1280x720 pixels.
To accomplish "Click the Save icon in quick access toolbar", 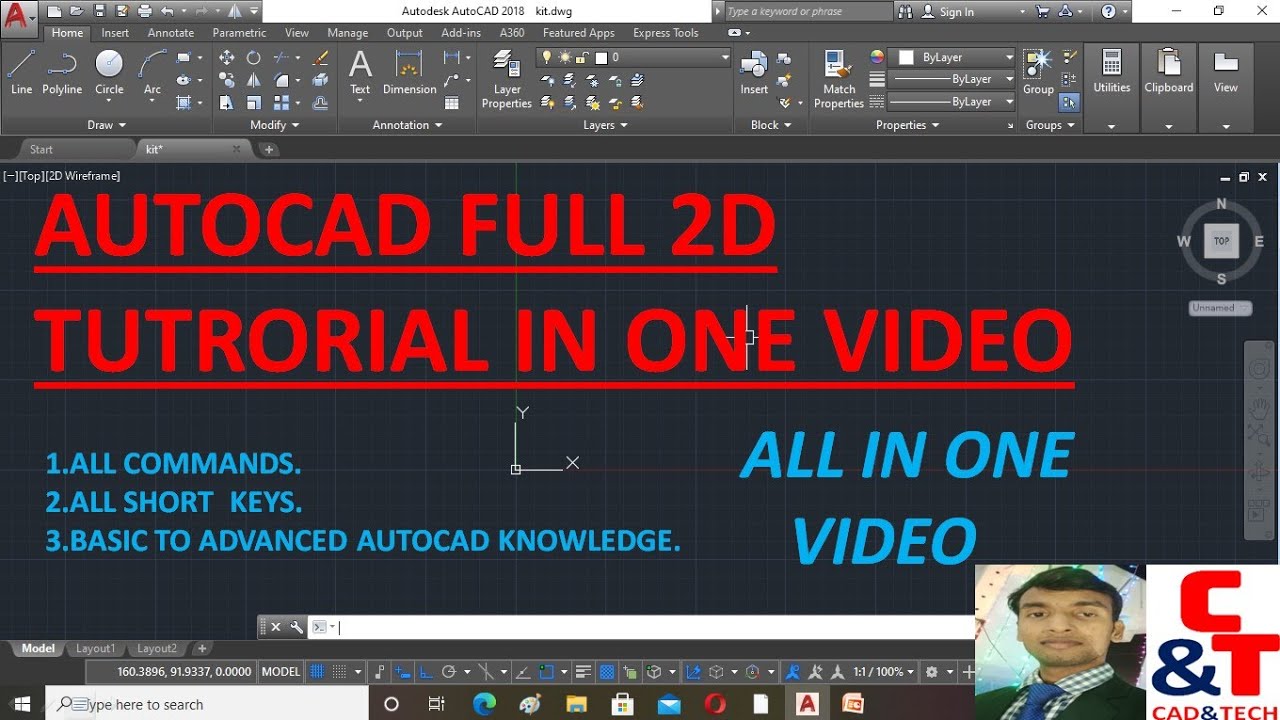I will [99, 12].
